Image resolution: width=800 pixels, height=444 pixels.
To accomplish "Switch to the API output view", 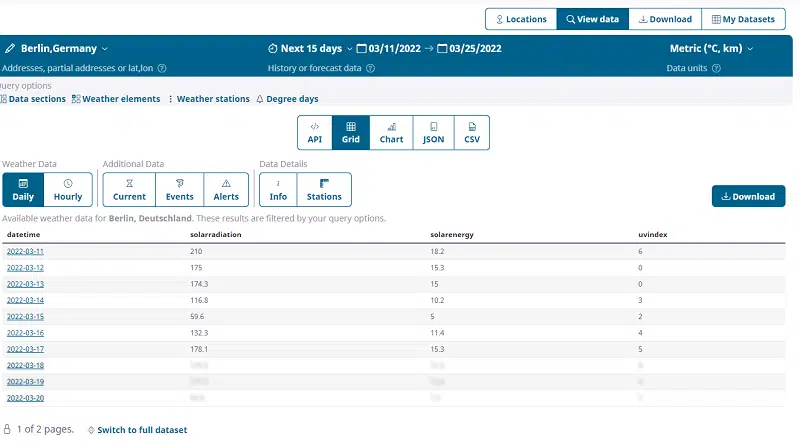I will point(314,132).
